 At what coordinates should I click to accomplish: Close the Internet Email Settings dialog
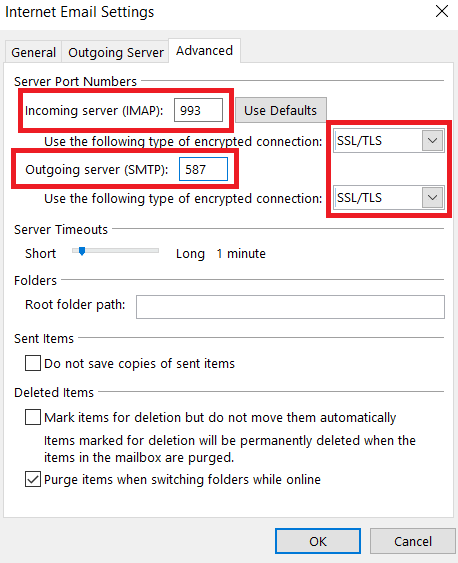pyautogui.click(x=442, y=11)
